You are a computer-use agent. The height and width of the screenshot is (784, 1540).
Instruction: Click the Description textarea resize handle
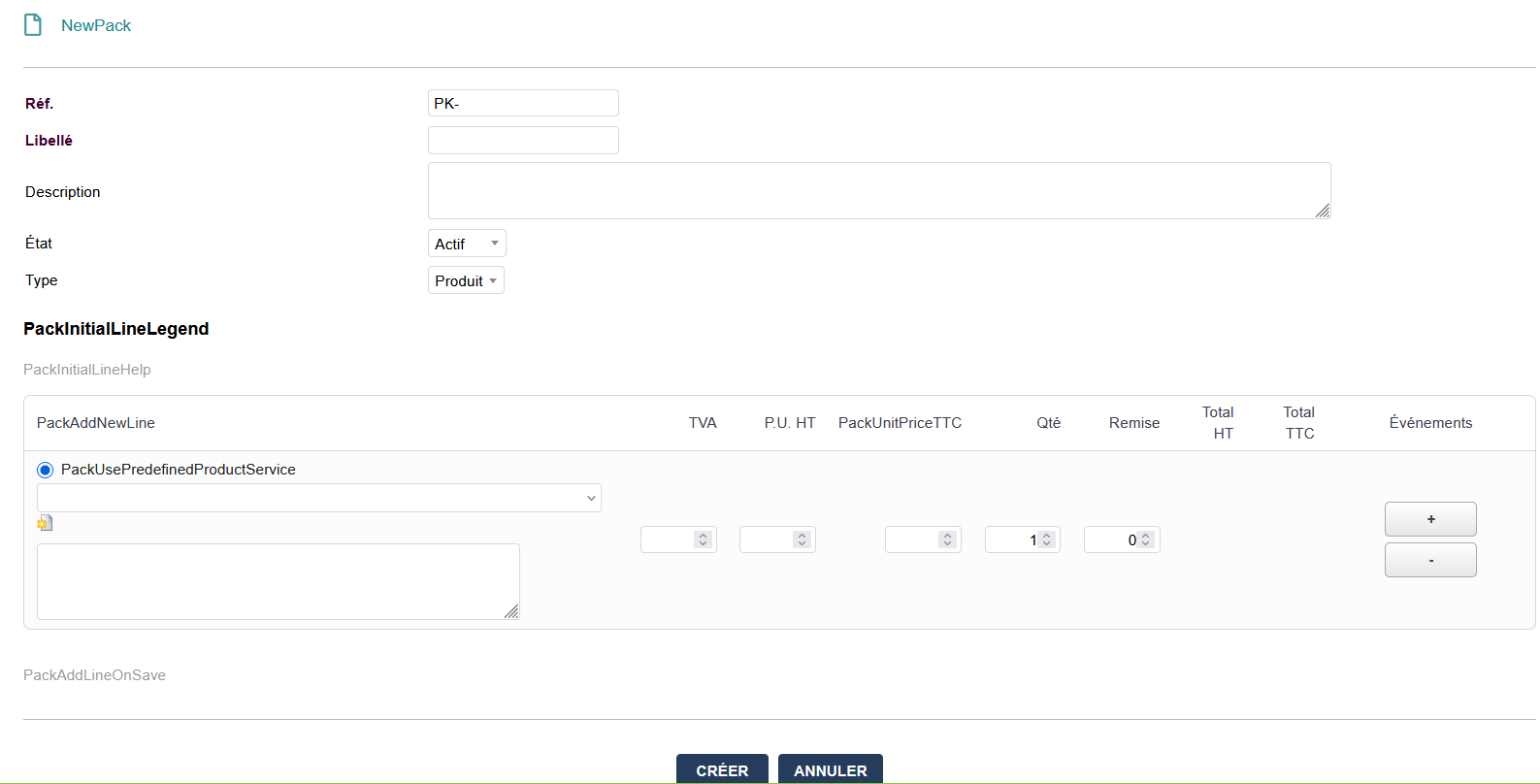point(1322,211)
